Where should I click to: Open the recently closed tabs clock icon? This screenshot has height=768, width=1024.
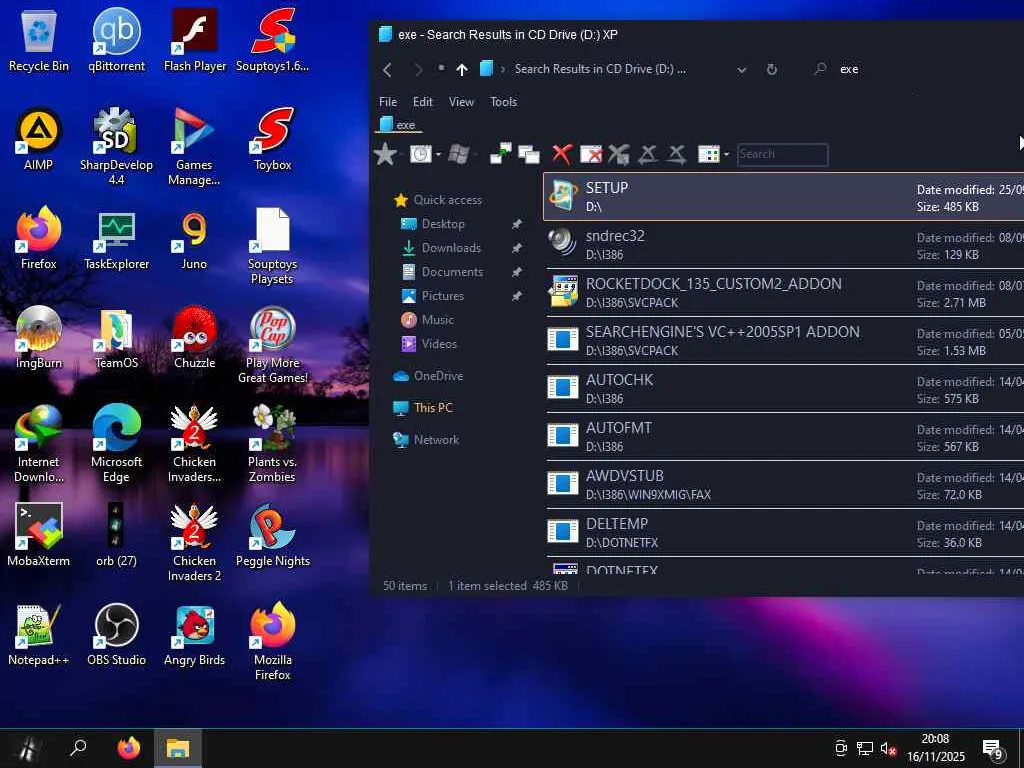[420, 154]
